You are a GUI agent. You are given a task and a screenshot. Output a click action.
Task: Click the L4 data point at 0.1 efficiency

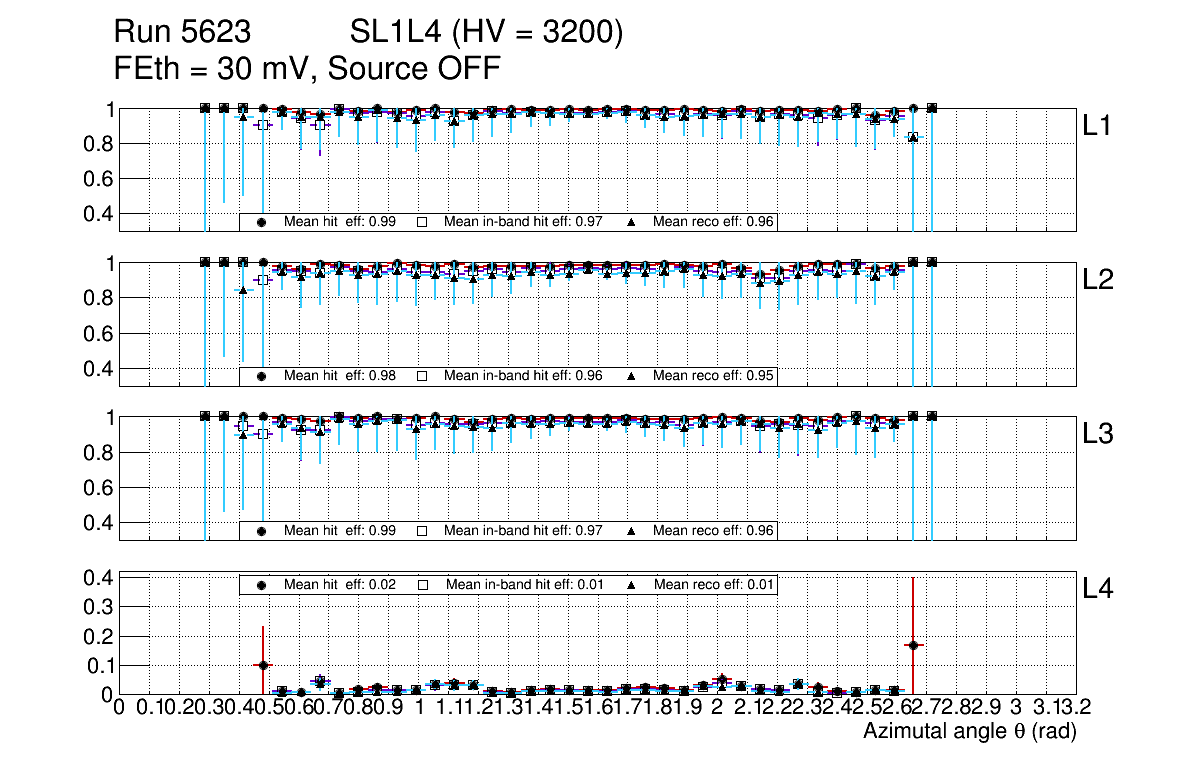(262, 665)
